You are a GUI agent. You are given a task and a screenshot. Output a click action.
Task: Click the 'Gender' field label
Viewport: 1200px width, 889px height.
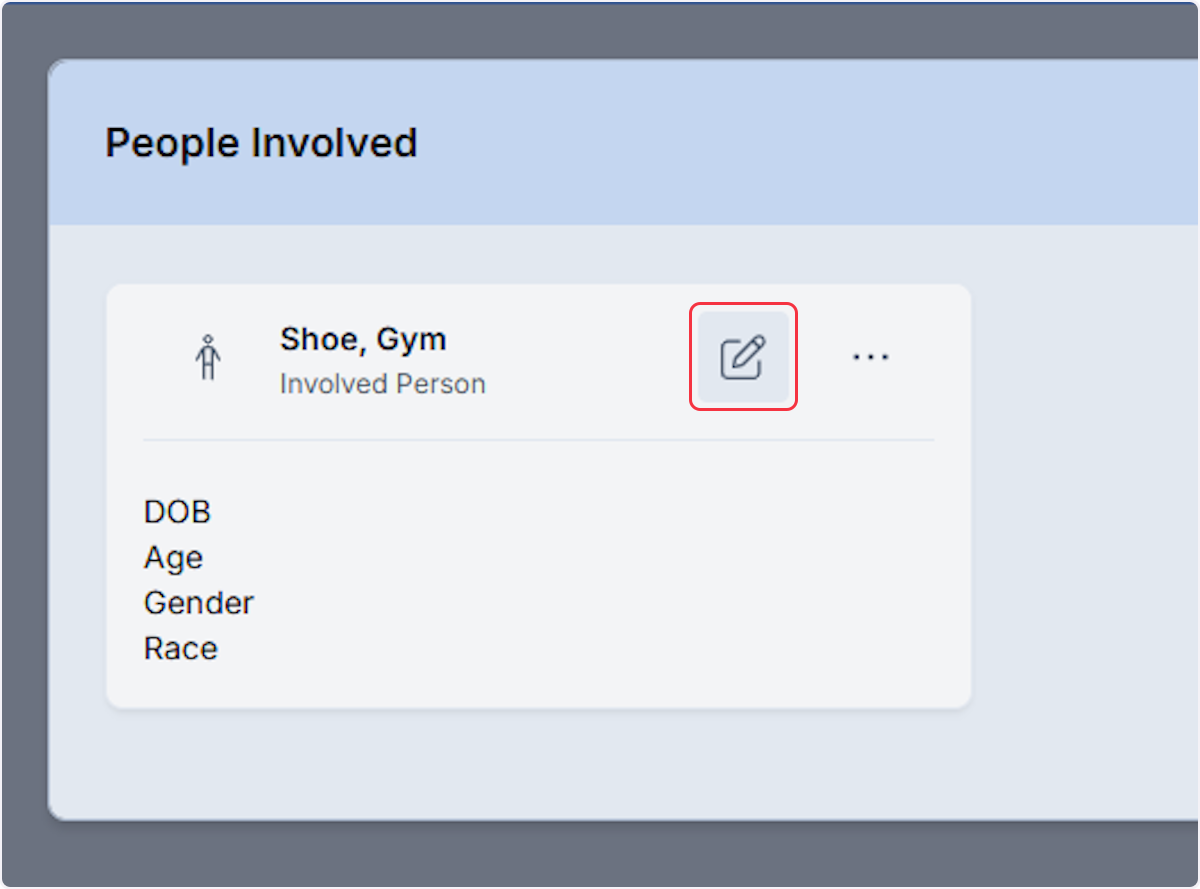click(x=199, y=603)
